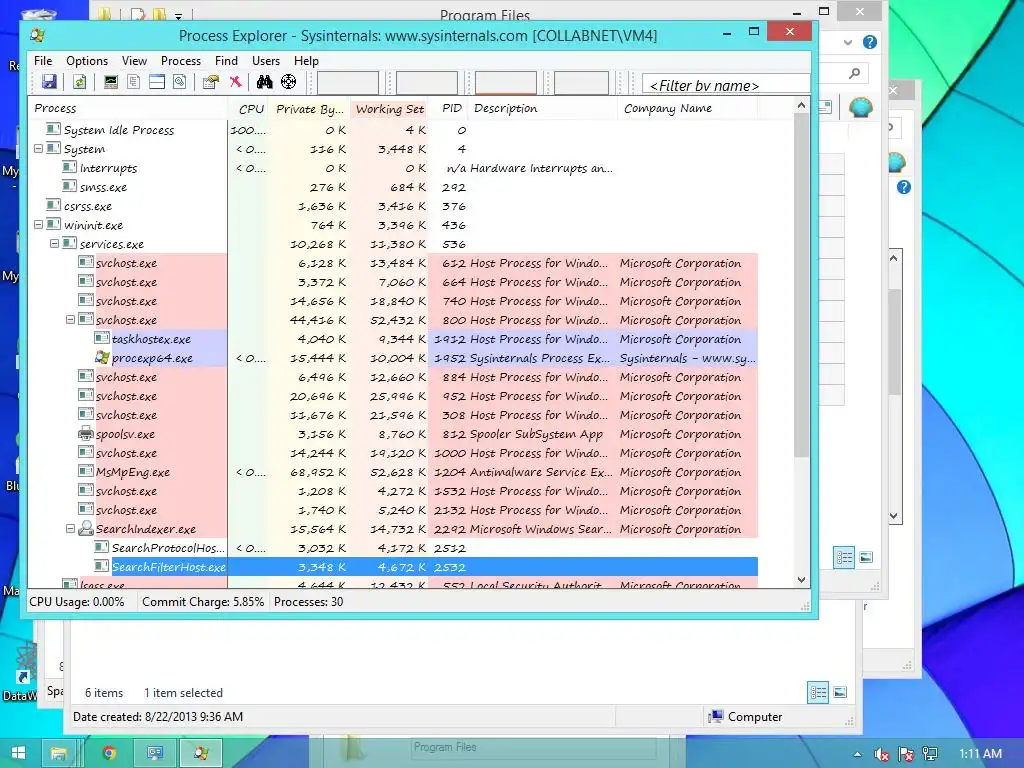This screenshot has width=1024, height=768.
Task: Collapse the System process tree node
Action: click(39, 149)
